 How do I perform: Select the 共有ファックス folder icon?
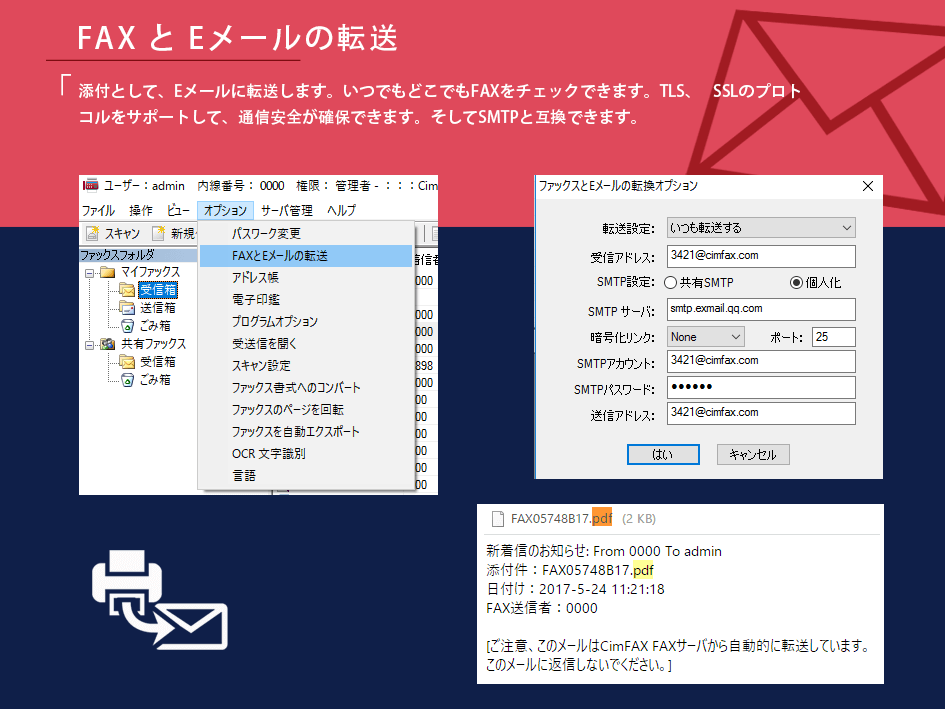coord(107,344)
